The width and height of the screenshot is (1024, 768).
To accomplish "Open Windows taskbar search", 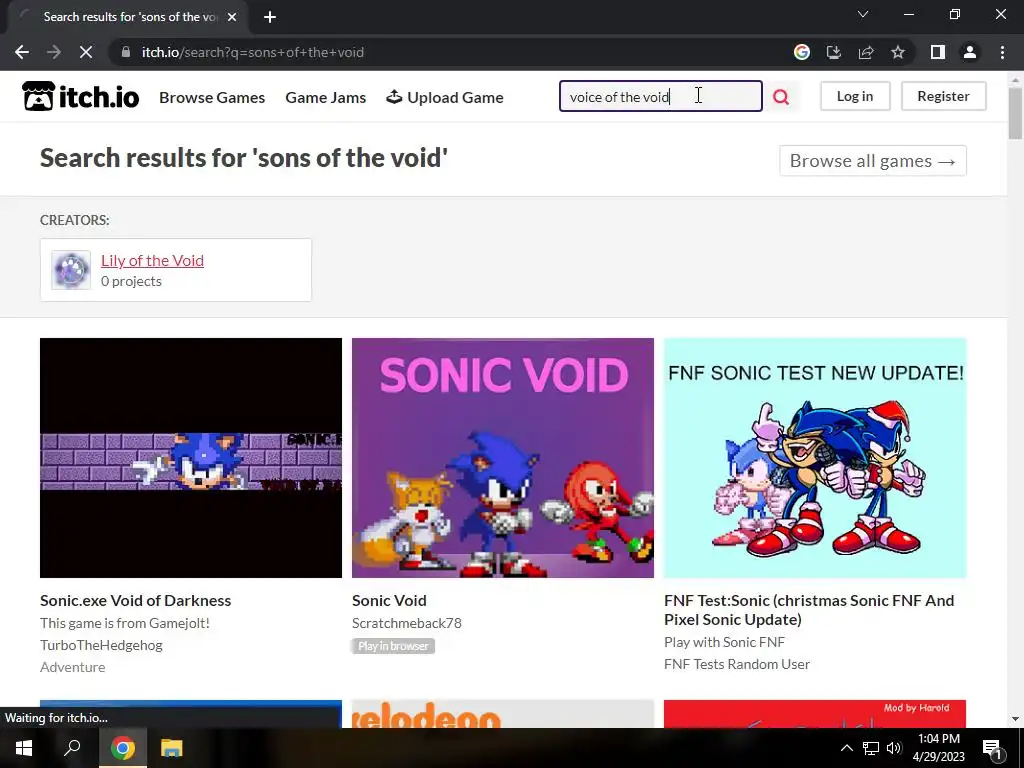I will coord(72,748).
